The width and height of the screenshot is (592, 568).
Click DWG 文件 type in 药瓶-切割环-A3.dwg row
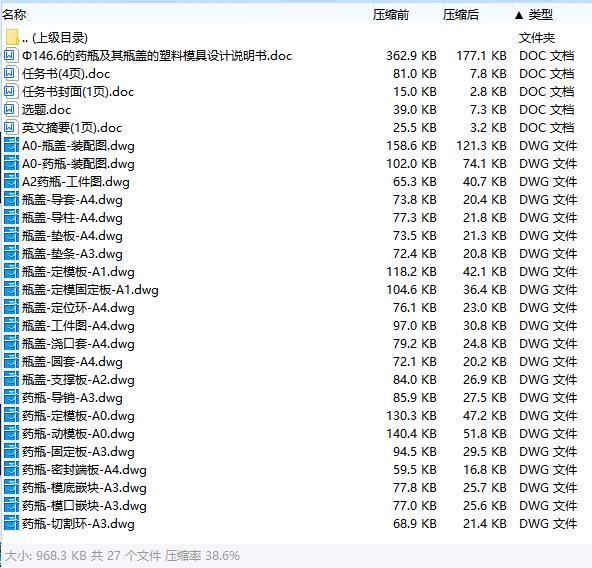pyautogui.click(x=548, y=524)
